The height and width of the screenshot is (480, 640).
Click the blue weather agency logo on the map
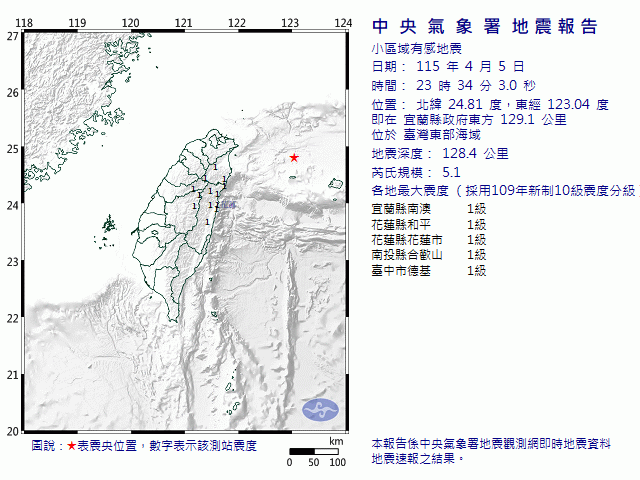tap(320, 410)
